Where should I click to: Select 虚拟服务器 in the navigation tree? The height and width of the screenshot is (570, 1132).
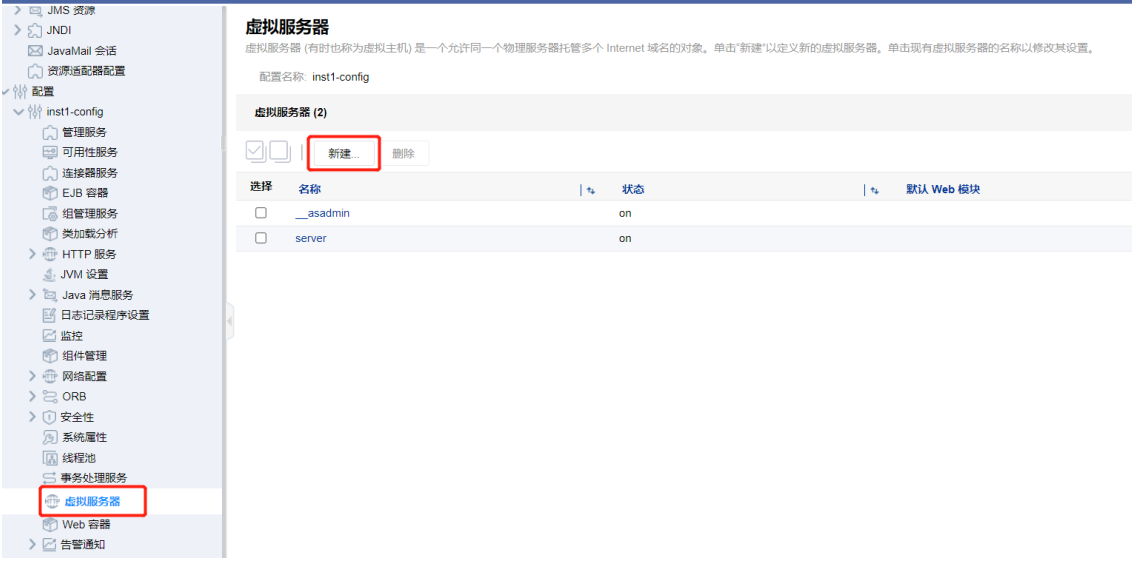92,501
